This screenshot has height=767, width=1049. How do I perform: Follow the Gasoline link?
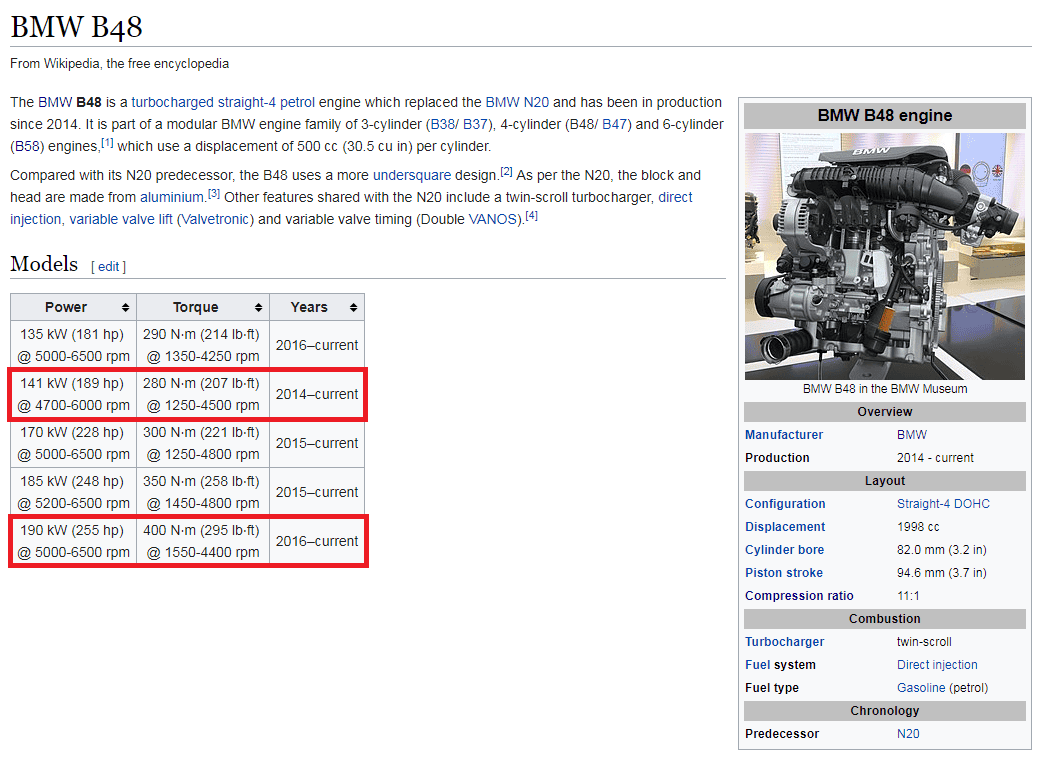(x=921, y=688)
